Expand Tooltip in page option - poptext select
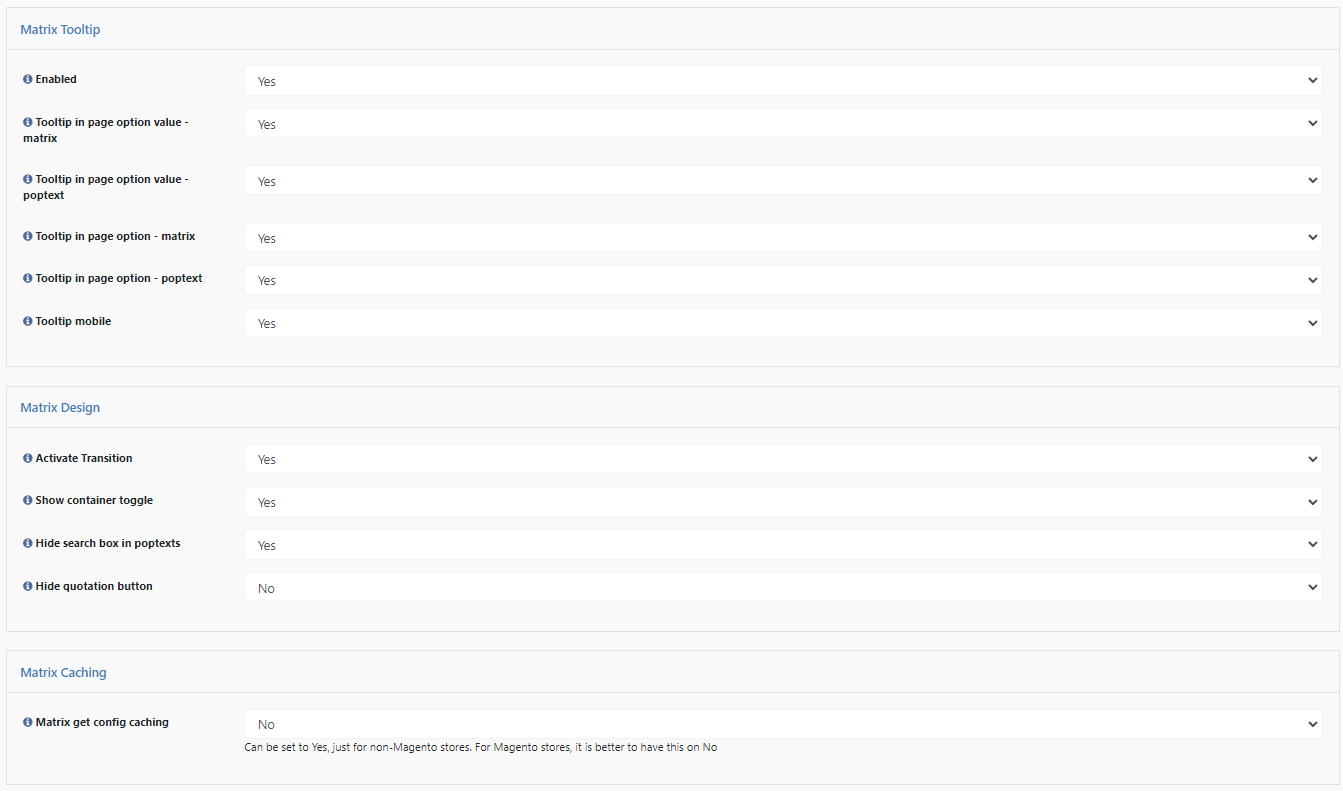Screen dimensions: 1343x791 click(782, 281)
